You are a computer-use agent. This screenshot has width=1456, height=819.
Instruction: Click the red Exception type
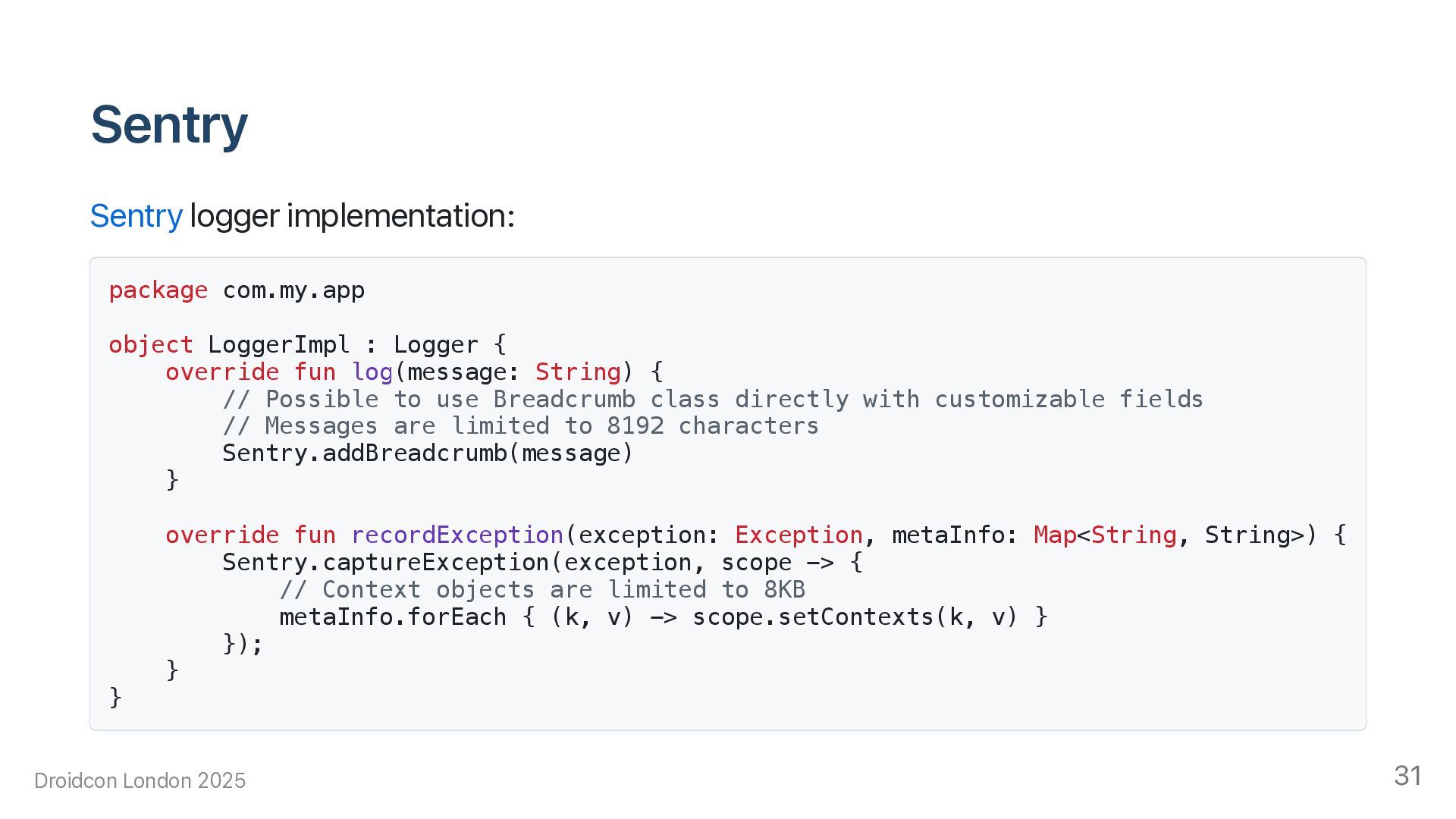pos(799,535)
